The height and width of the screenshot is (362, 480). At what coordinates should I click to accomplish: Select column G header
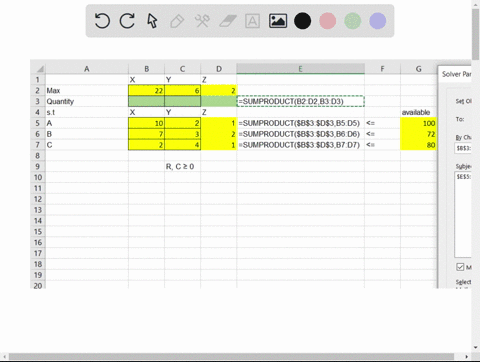pyautogui.click(x=418, y=69)
